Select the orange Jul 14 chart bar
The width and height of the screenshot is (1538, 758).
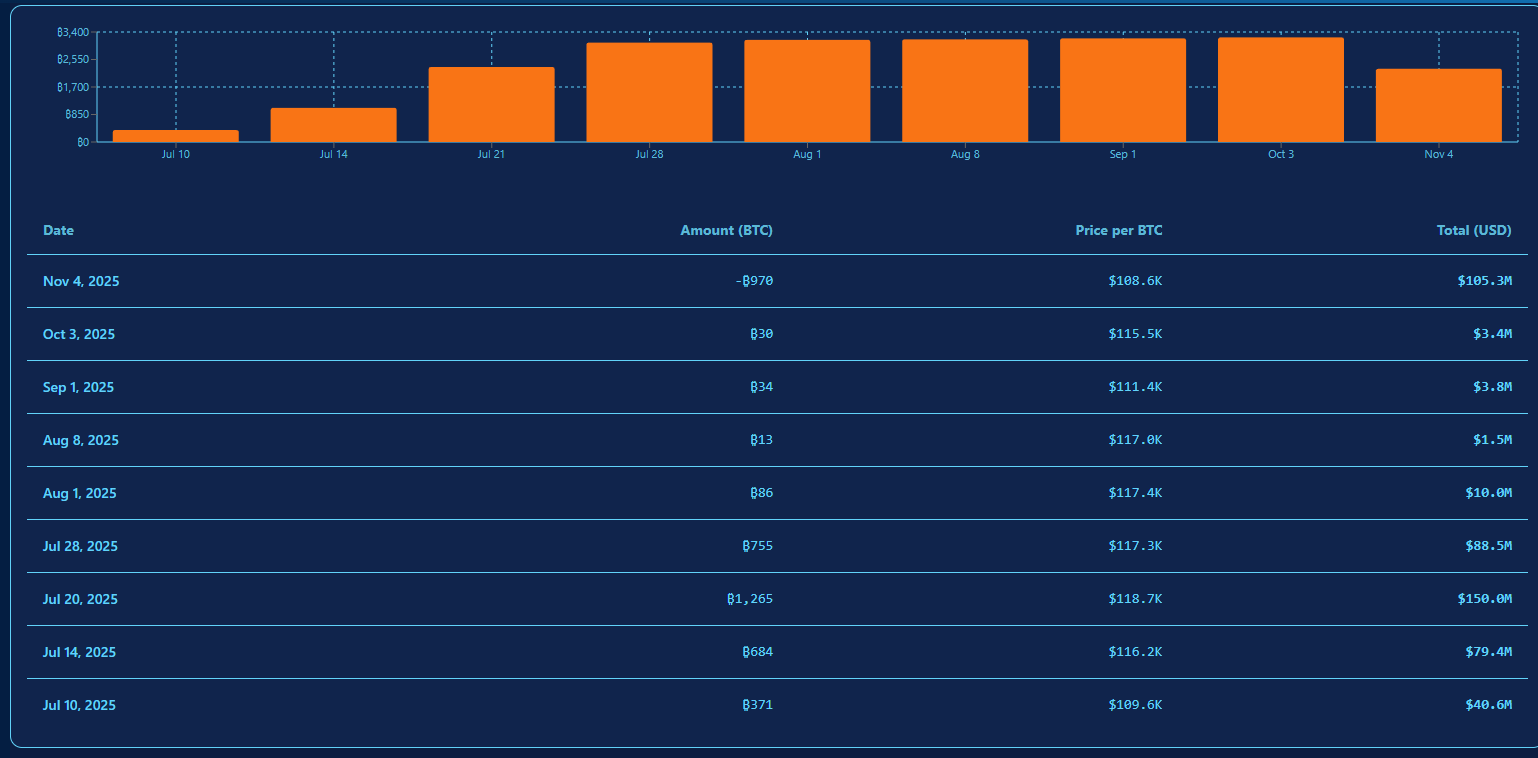pyautogui.click(x=333, y=125)
